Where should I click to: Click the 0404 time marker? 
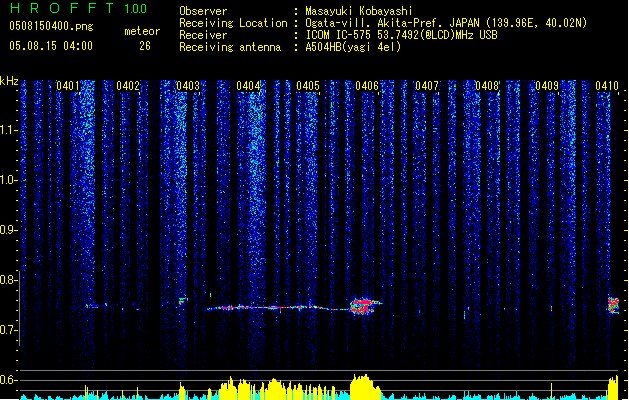coord(248,86)
